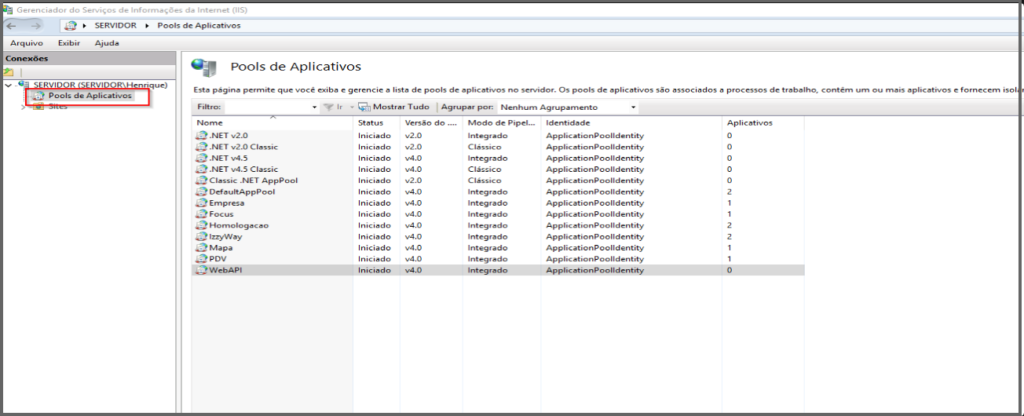Collapse the SERVIDOR tree node
1024x416 pixels.
(x=9, y=85)
